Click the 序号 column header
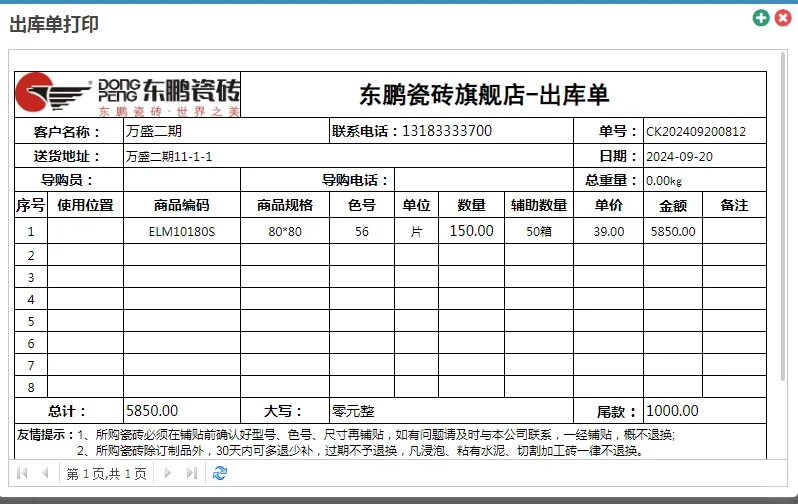Image resolution: width=798 pixels, height=504 pixels. click(31, 205)
